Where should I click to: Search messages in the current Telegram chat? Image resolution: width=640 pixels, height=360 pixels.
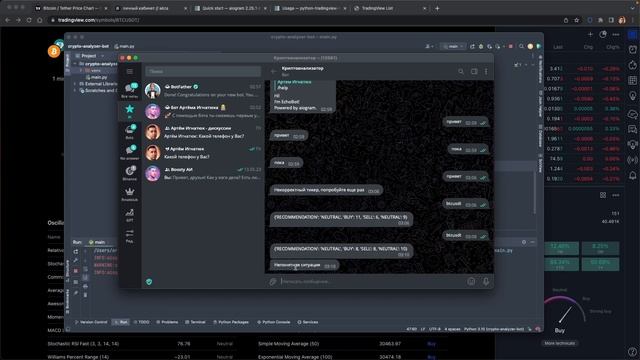pyautogui.click(x=461, y=71)
